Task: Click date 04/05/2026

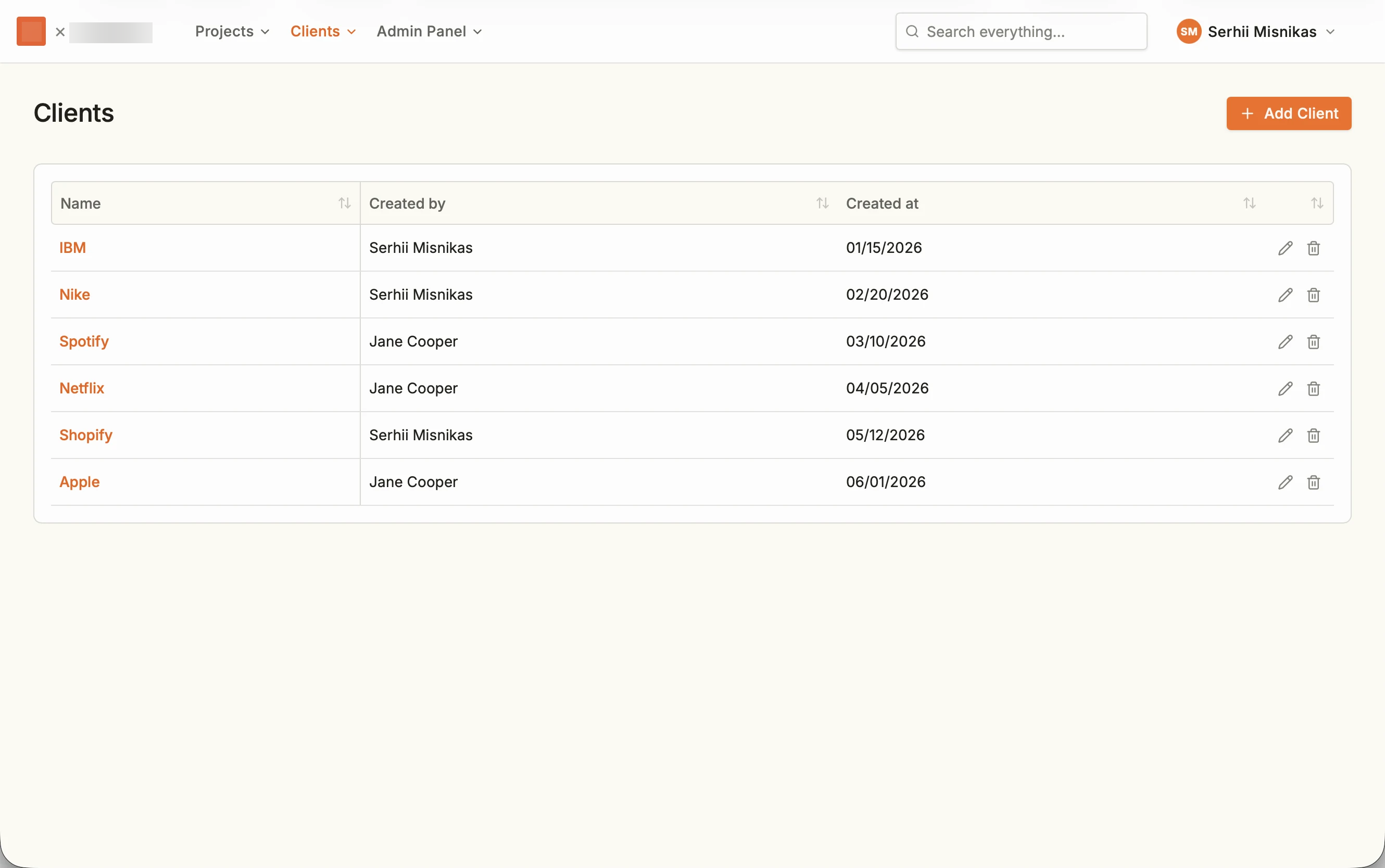Action: (887, 388)
